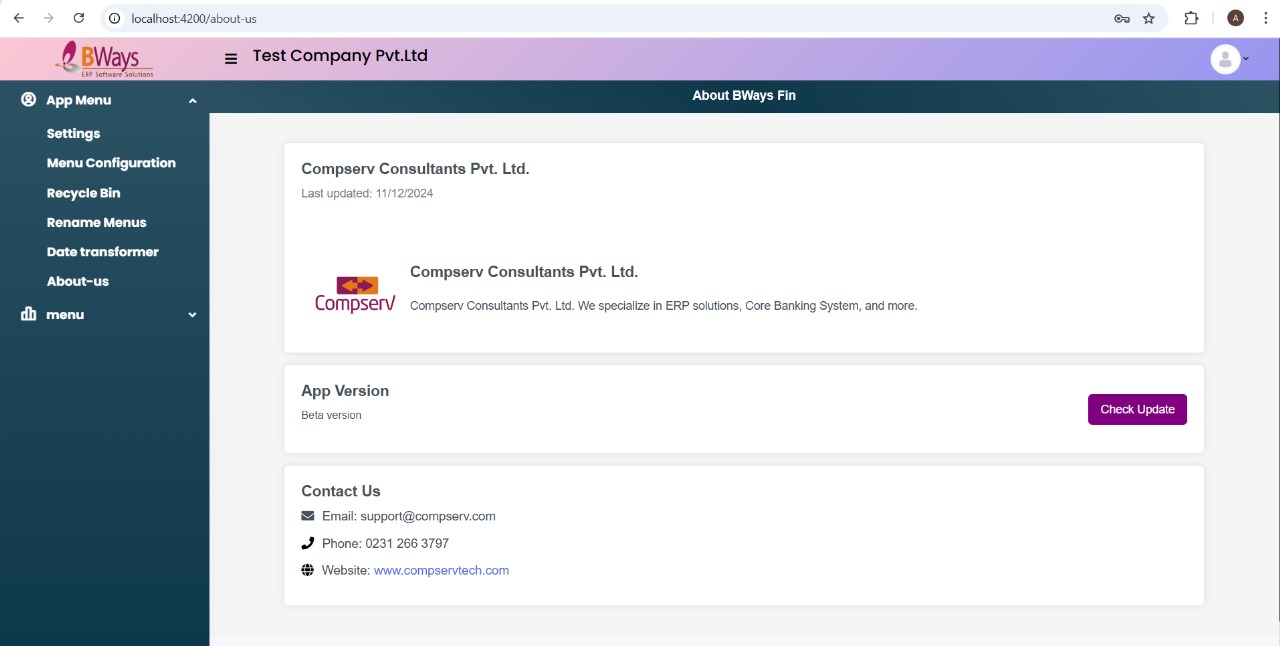
Task: Open Date transformer page
Action: pyautogui.click(x=102, y=252)
